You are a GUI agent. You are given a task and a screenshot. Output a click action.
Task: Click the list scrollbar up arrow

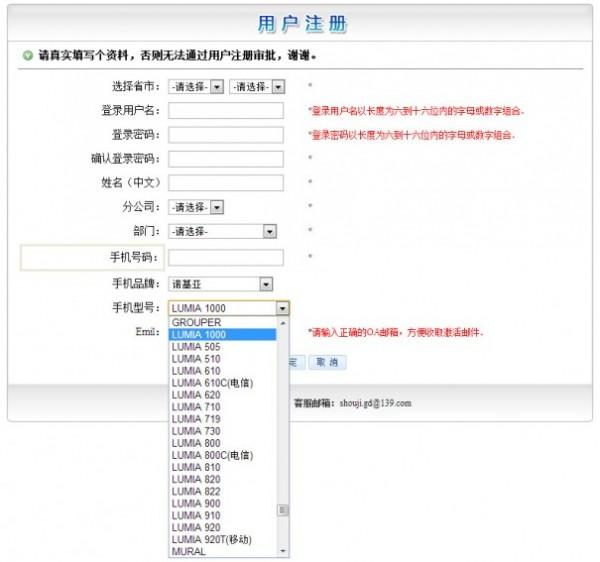click(x=283, y=324)
